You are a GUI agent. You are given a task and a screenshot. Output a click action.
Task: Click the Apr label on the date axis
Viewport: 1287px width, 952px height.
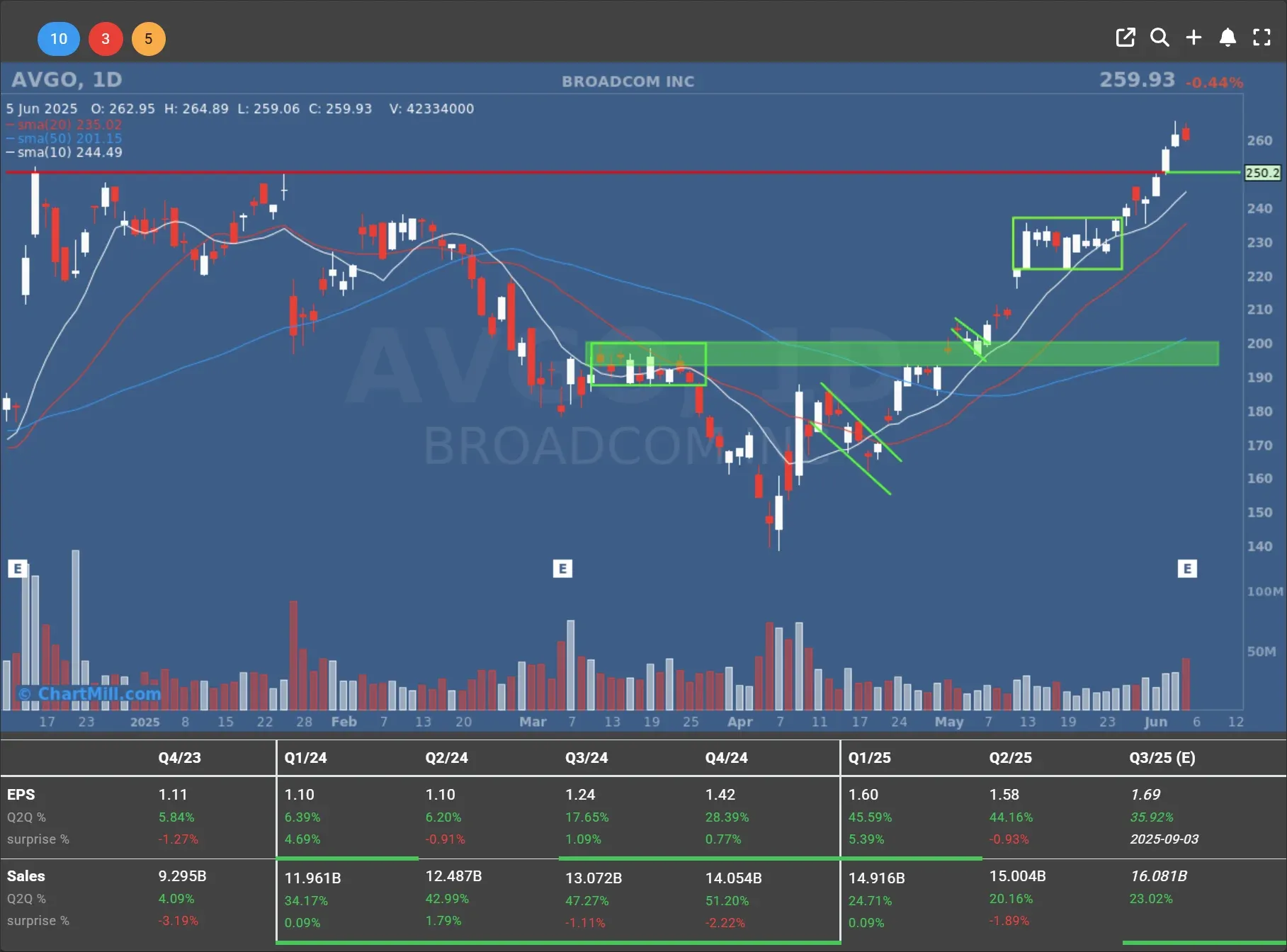click(740, 722)
